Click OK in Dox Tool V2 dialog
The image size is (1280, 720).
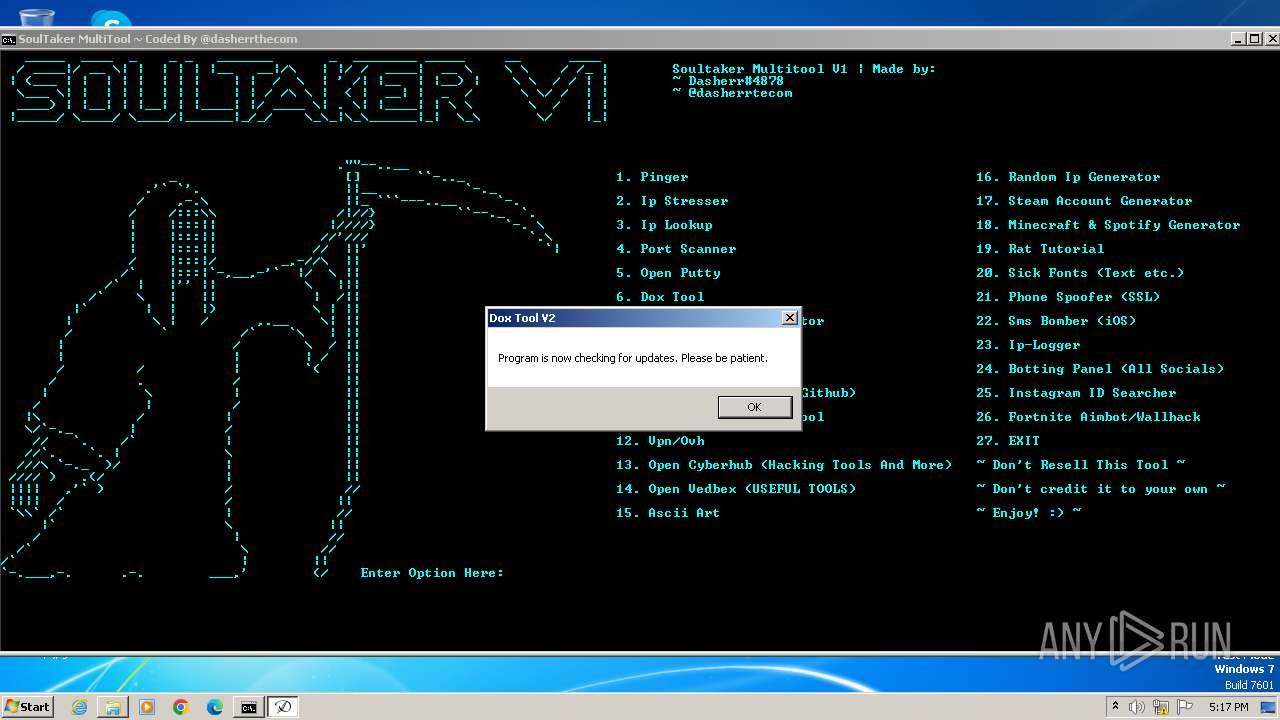pyautogui.click(x=754, y=407)
